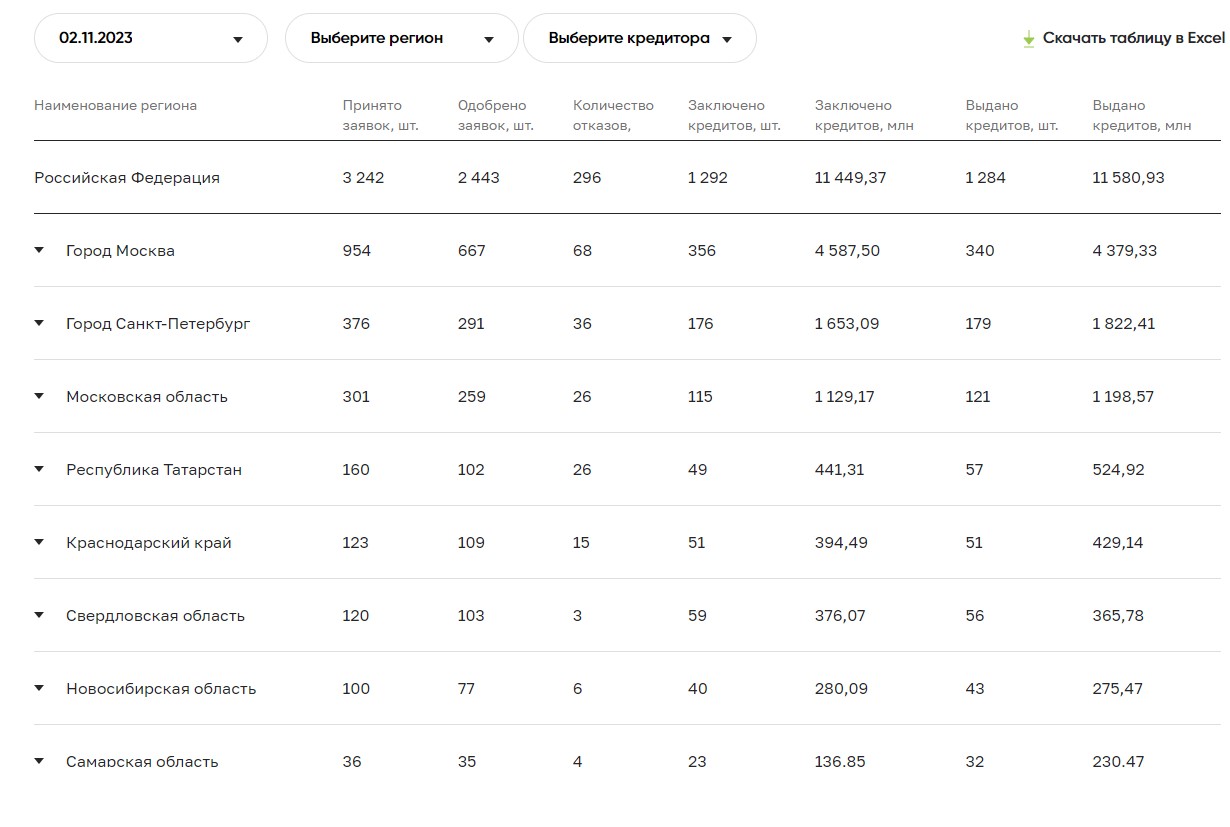1230x827 pixels.
Task: Click the "Принято заявок, шт." column header
Action: 380,115
